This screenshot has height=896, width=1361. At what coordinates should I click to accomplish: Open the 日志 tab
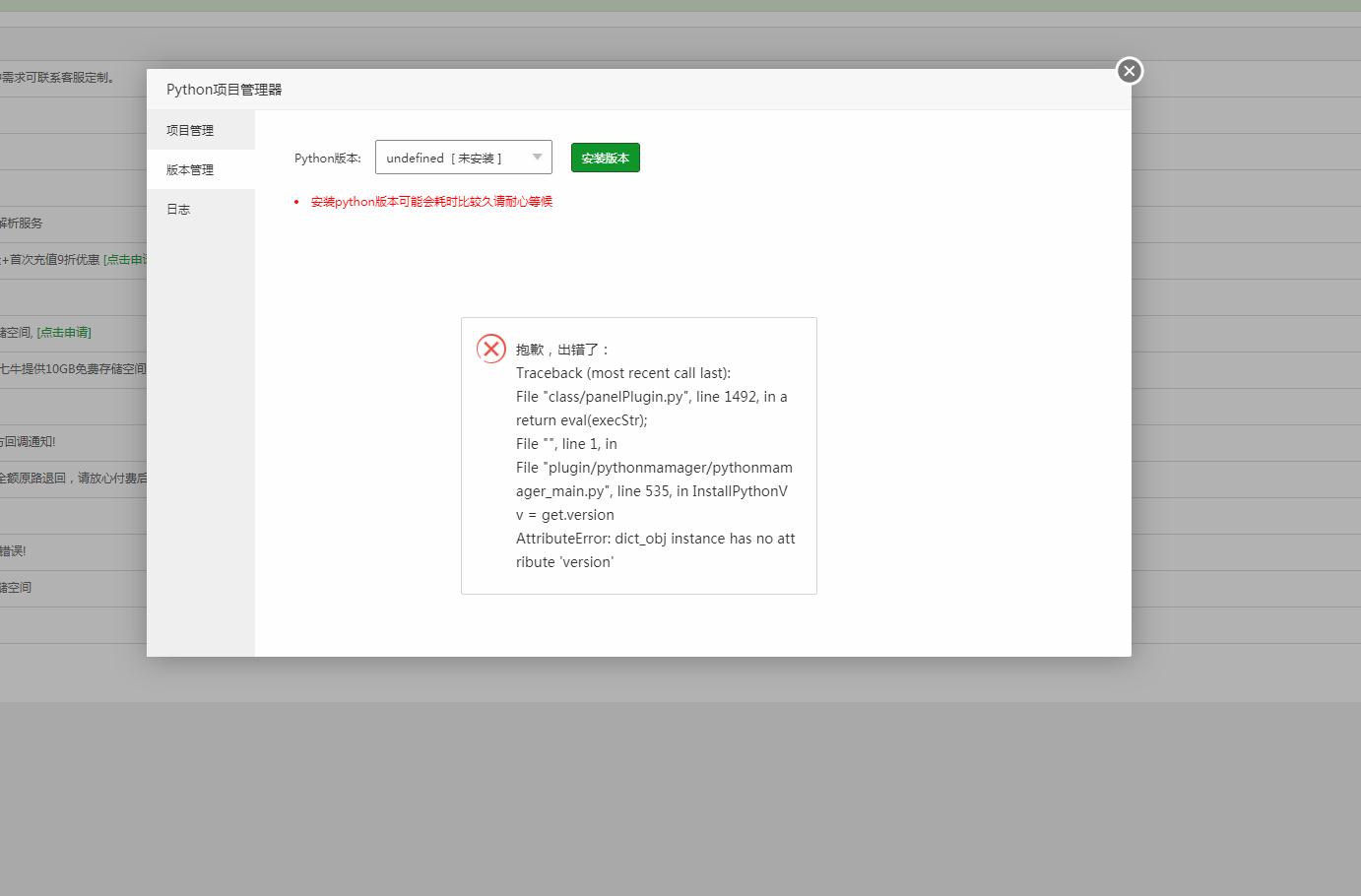(x=201, y=209)
